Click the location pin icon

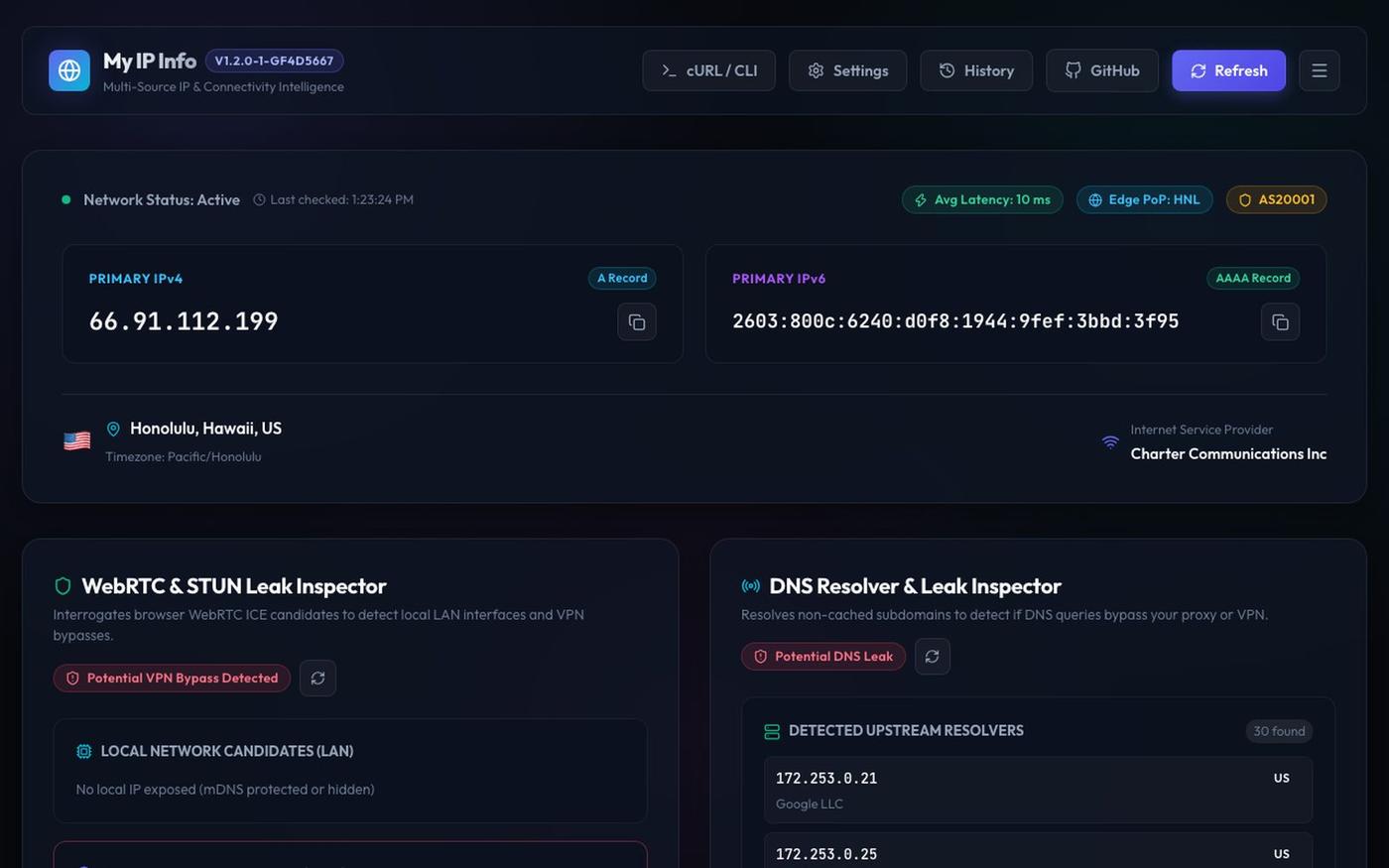click(x=113, y=429)
